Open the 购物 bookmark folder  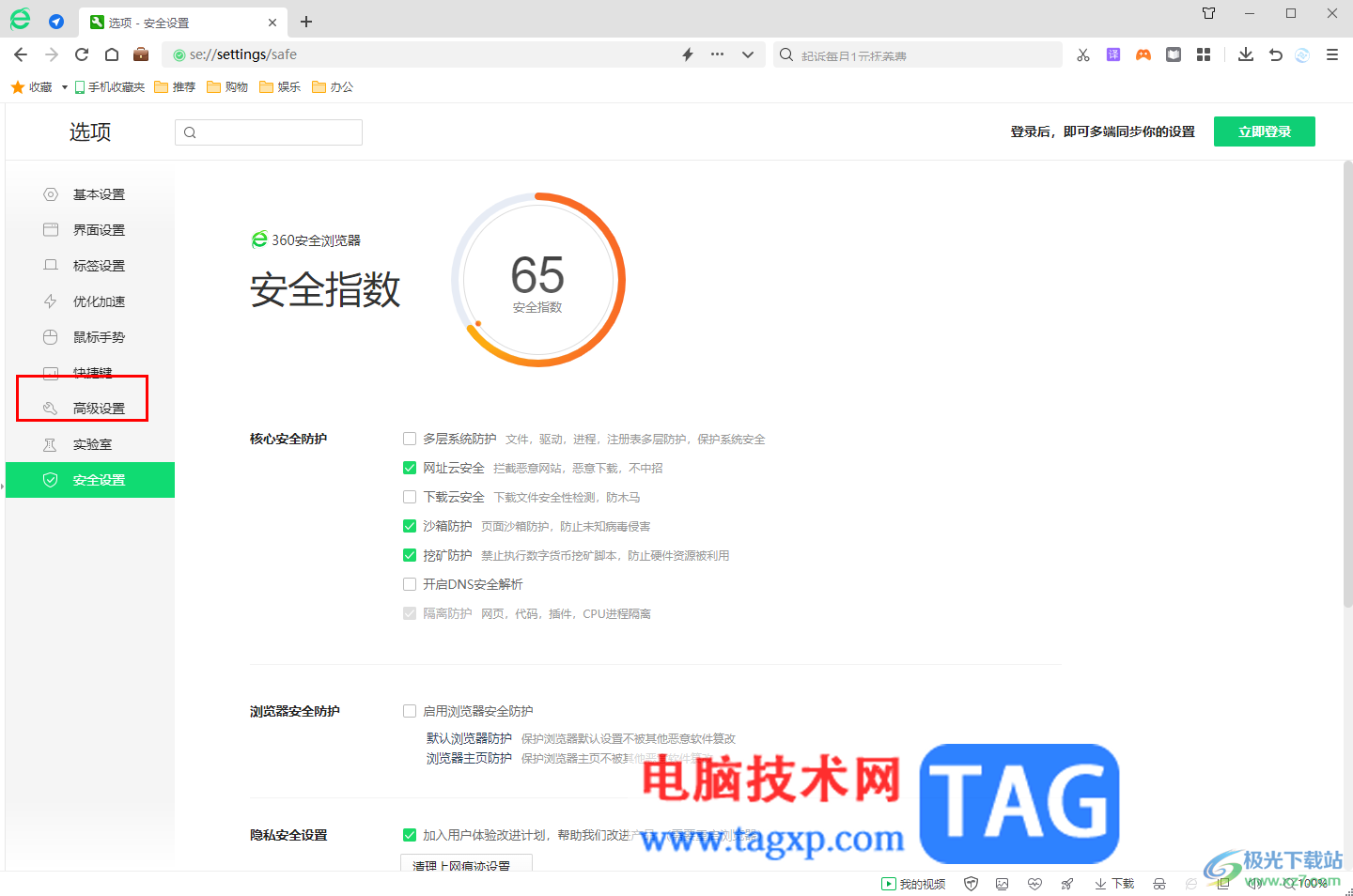pyautogui.click(x=227, y=87)
